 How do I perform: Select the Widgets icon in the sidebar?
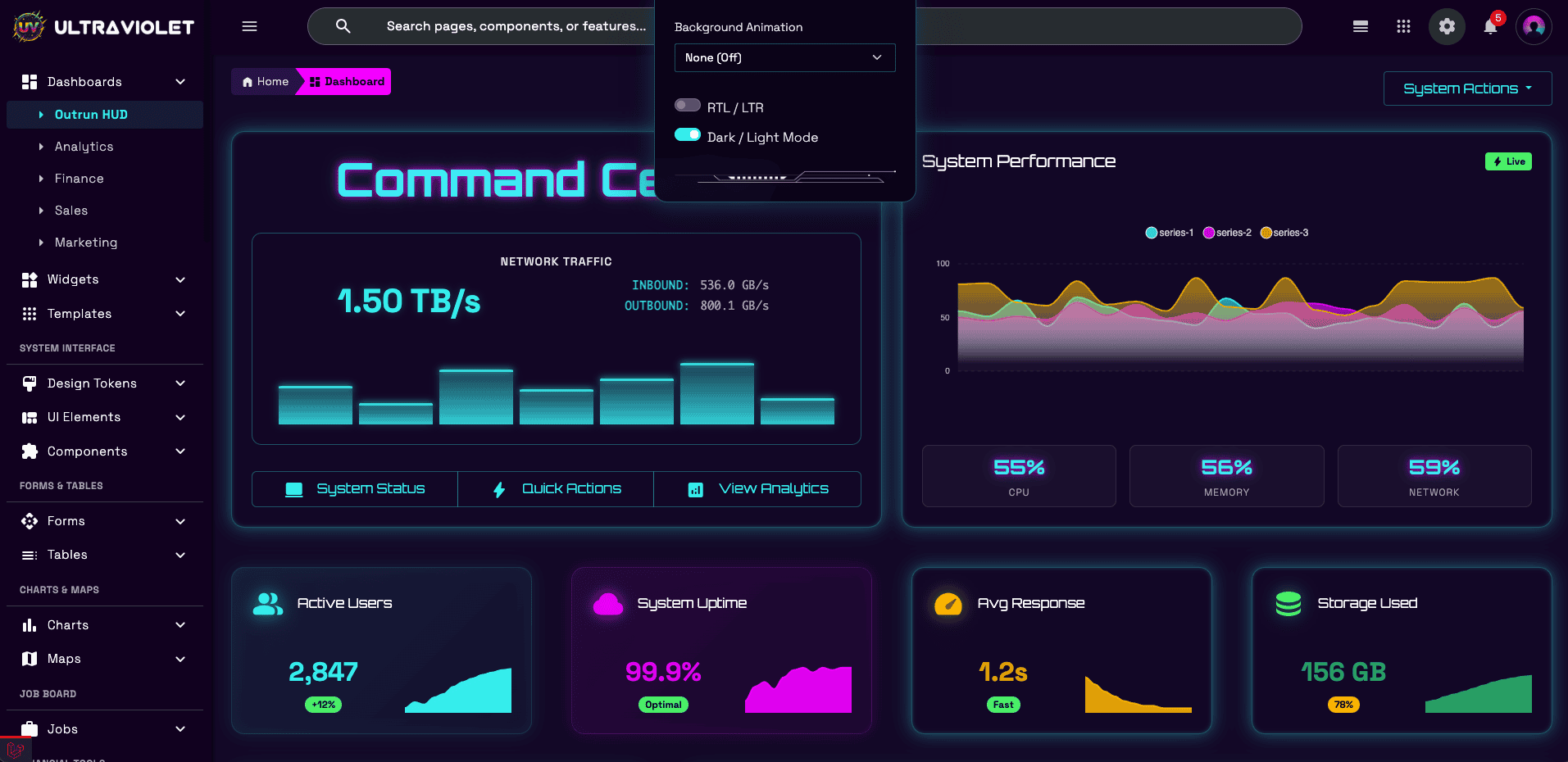pos(30,279)
